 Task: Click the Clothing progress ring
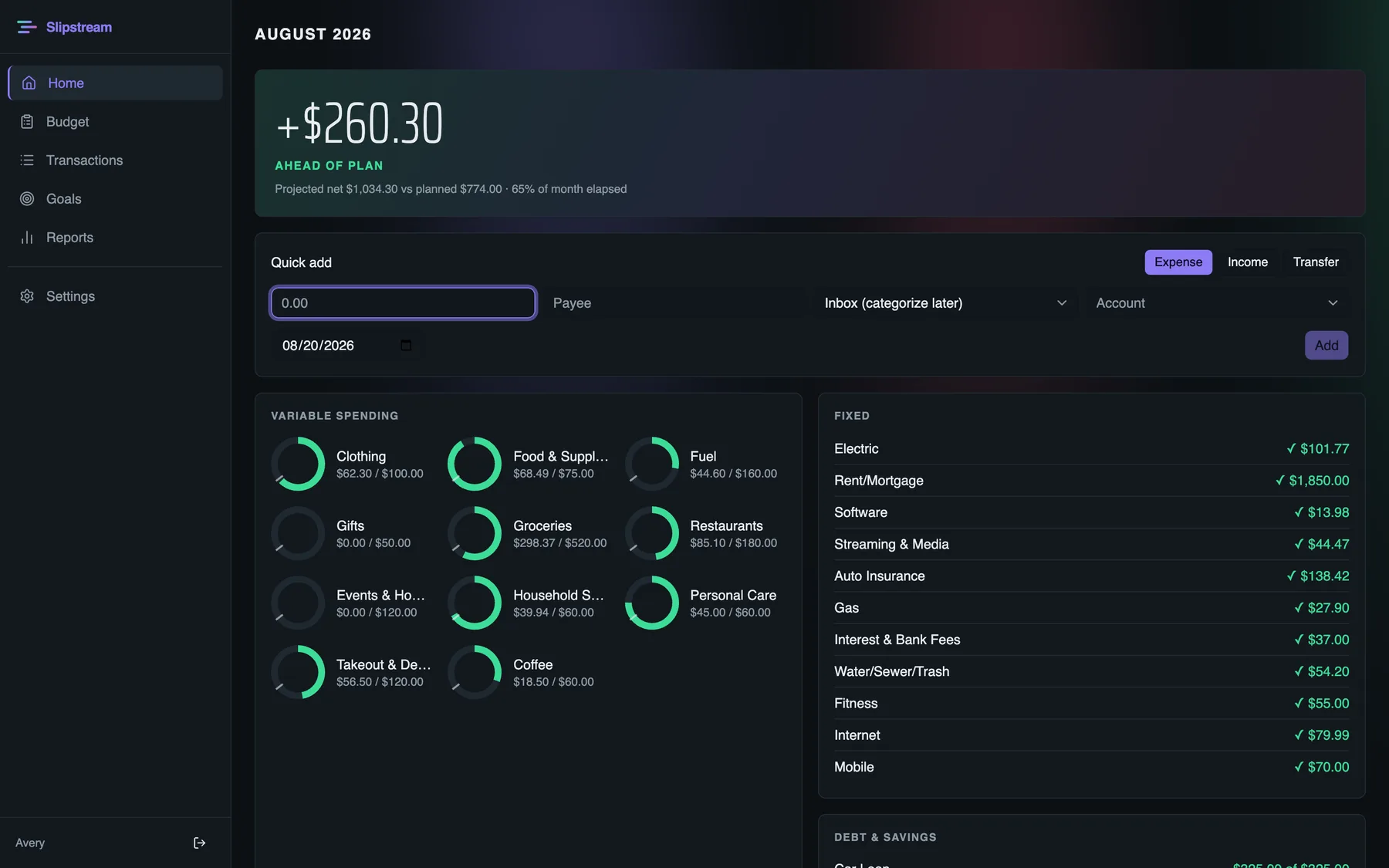pos(298,464)
